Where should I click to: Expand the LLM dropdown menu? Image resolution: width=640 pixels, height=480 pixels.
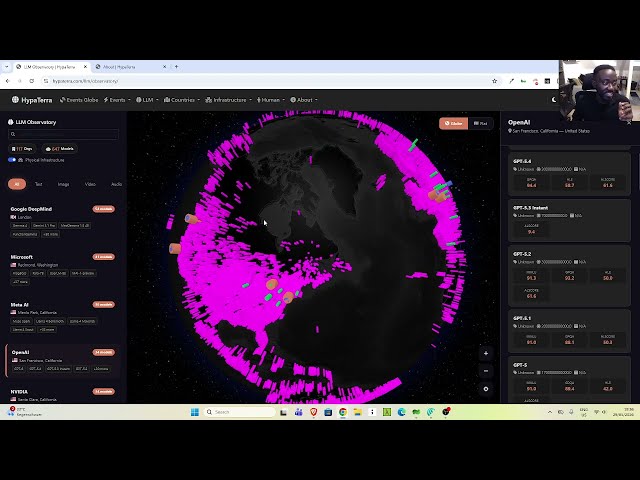coord(147,100)
